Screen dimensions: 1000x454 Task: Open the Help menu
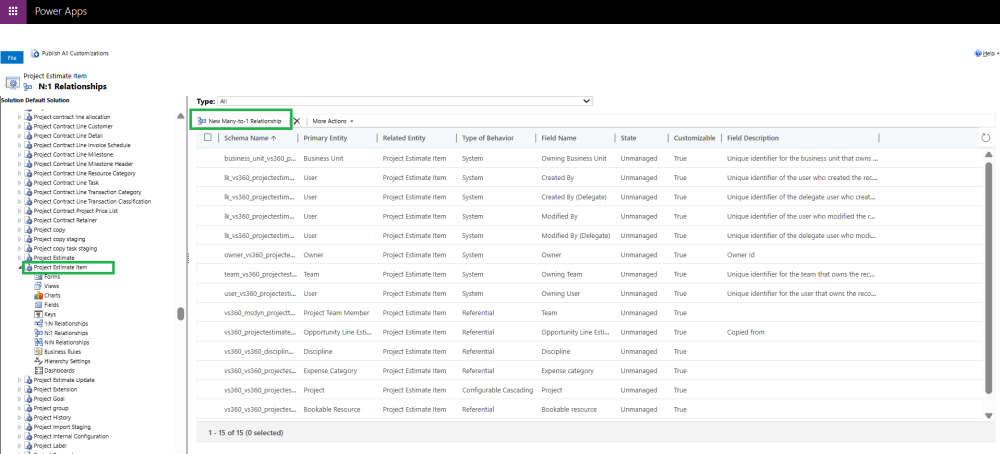click(985, 53)
